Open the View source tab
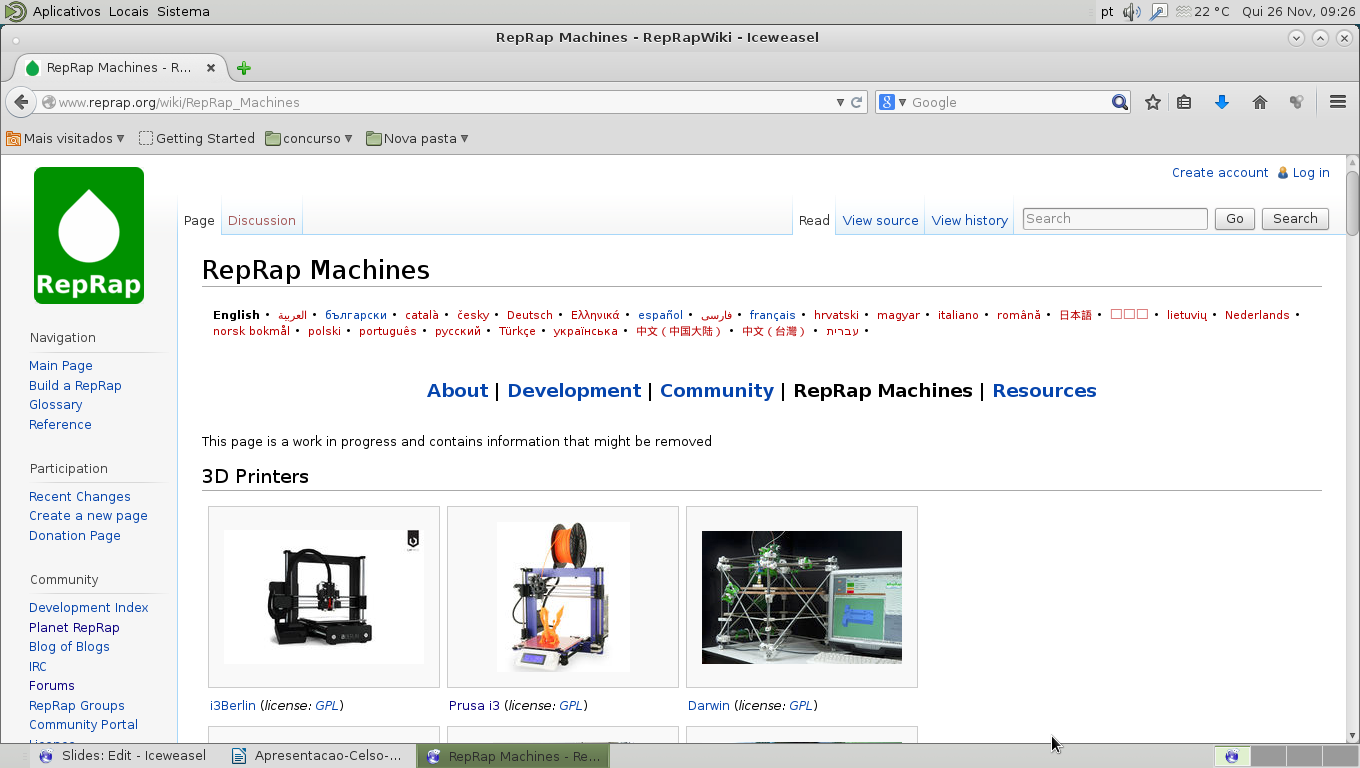Viewport: 1360px width, 768px height. [x=880, y=220]
